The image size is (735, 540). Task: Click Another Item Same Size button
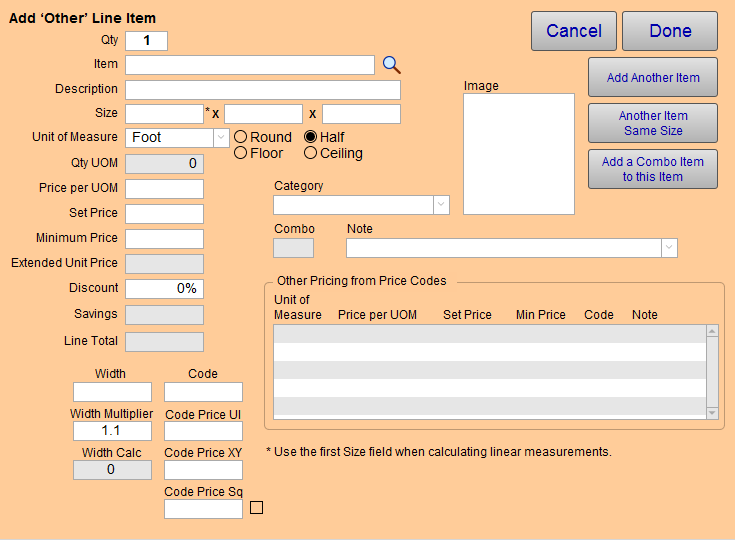point(653,123)
